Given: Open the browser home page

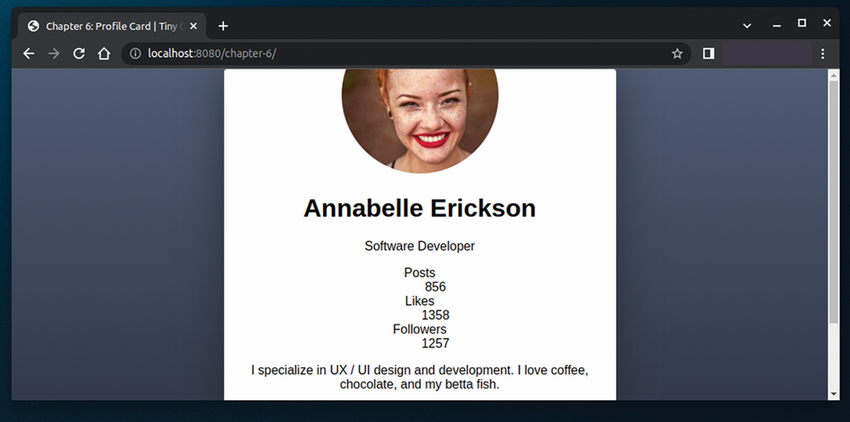Looking at the screenshot, I should [x=104, y=53].
